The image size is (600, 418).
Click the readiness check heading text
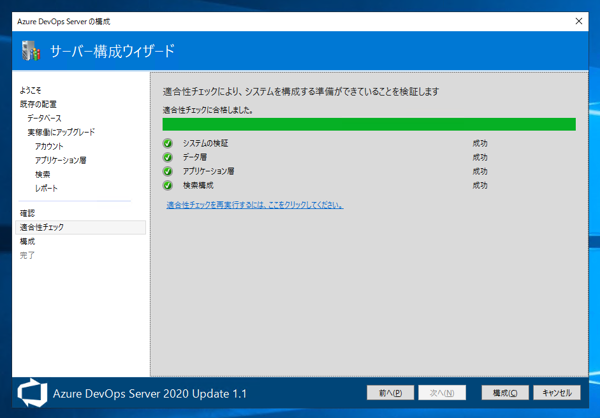click(x=301, y=92)
